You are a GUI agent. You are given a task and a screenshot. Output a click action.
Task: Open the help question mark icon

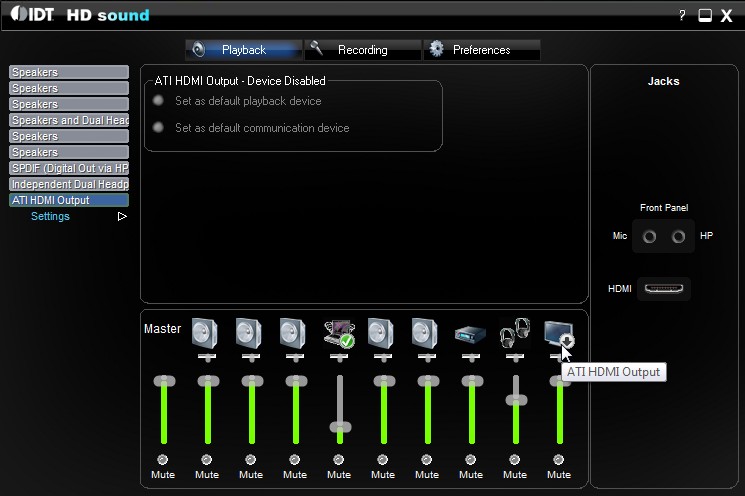682,15
